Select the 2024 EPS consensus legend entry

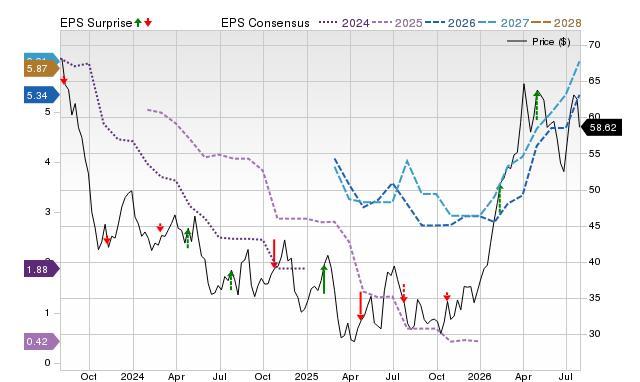pos(344,23)
